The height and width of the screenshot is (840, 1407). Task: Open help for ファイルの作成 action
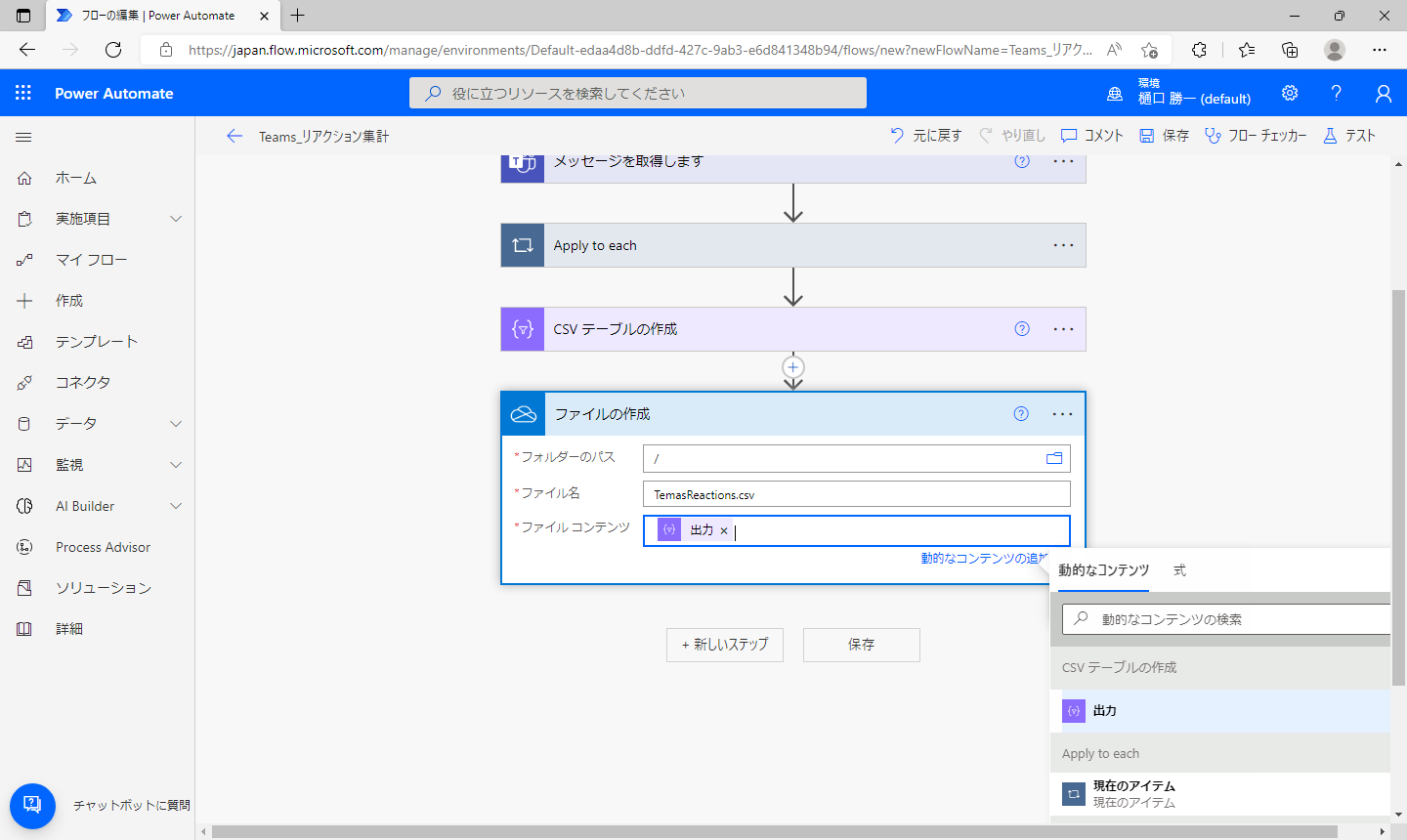point(1021,414)
